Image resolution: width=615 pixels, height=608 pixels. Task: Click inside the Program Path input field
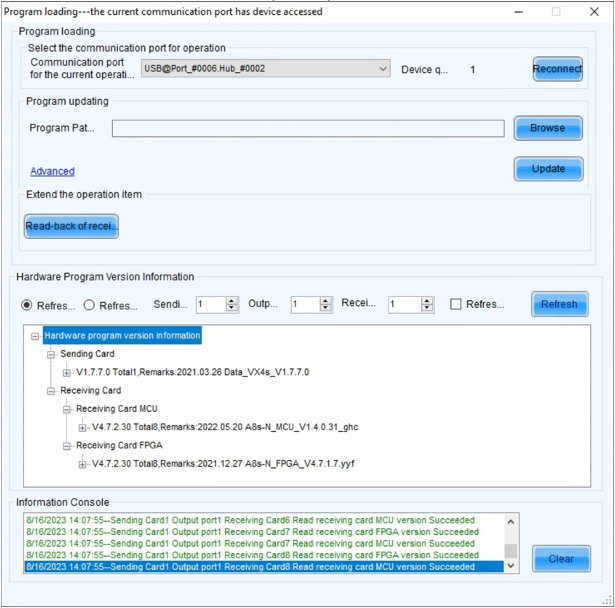point(307,128)
